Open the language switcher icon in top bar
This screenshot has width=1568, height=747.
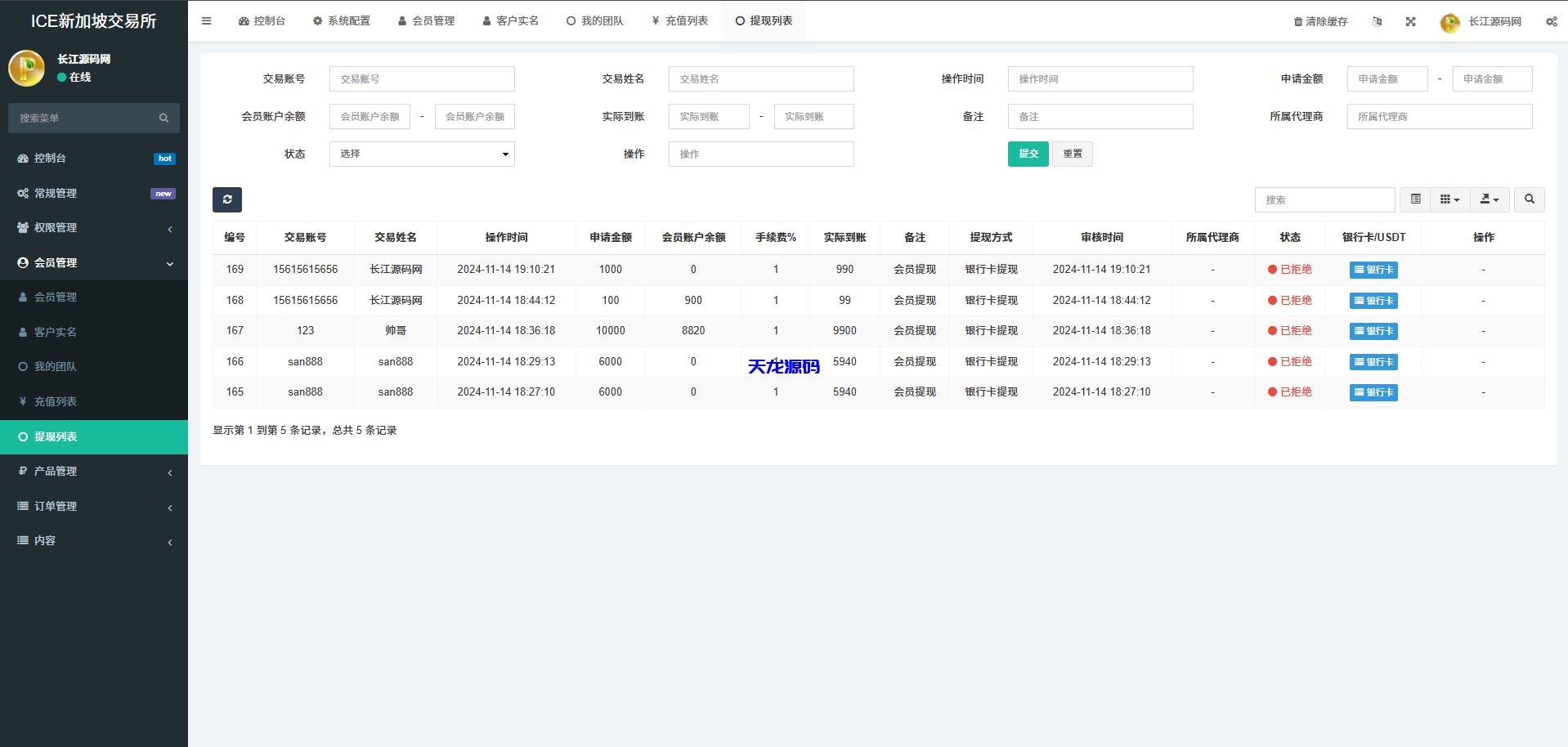pos(1377,21)
